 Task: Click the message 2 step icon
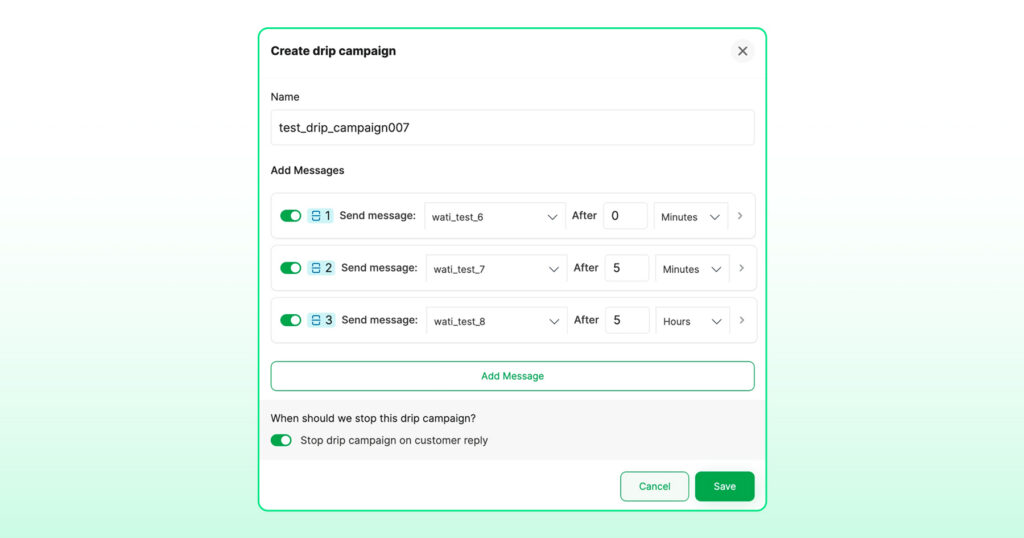pyautogui.click(x=316, y=268)
